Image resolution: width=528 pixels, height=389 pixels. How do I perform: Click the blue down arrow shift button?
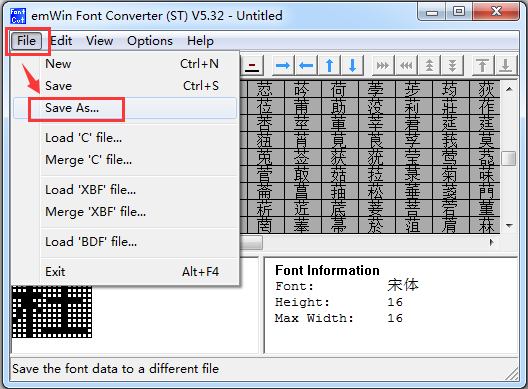click(x=353, y=65)
